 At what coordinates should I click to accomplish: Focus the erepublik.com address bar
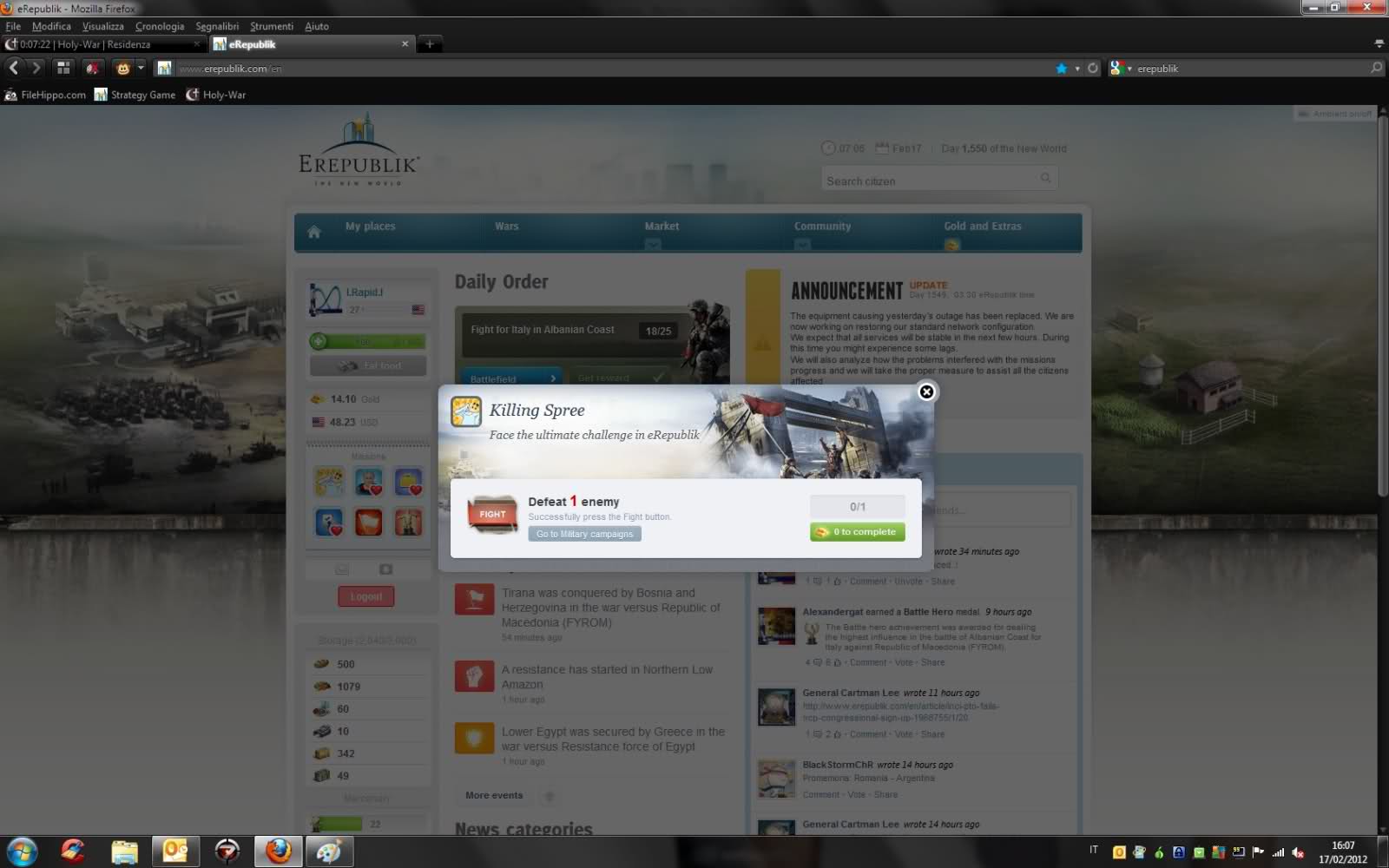608,69
